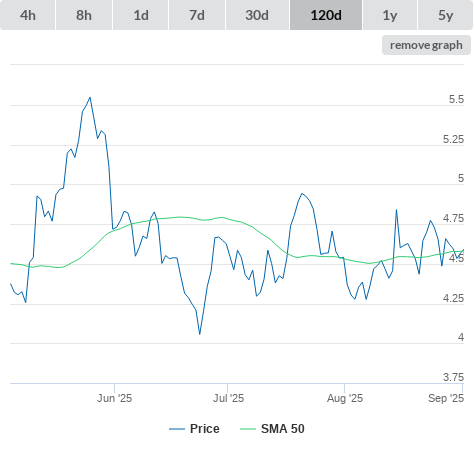Click the Sep '25 axis label
The image size is (474, 455).
[x=446, y=398]
